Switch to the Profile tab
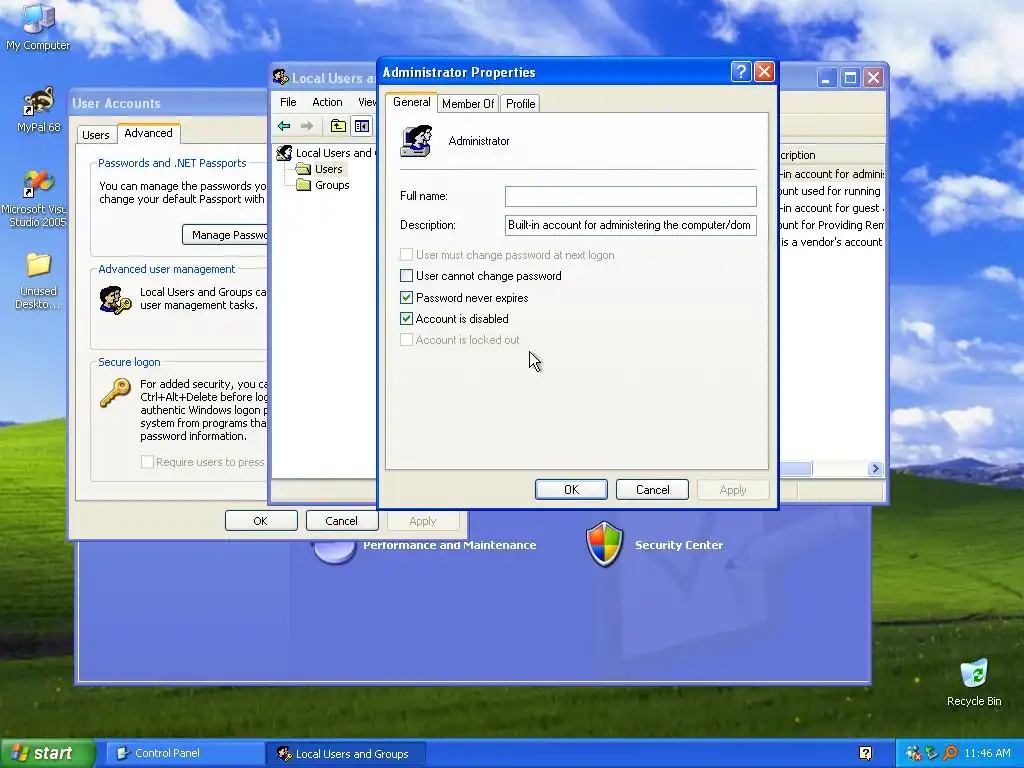Image resolution: width=1024 pixels, height=768 pixels. (520, 104)
